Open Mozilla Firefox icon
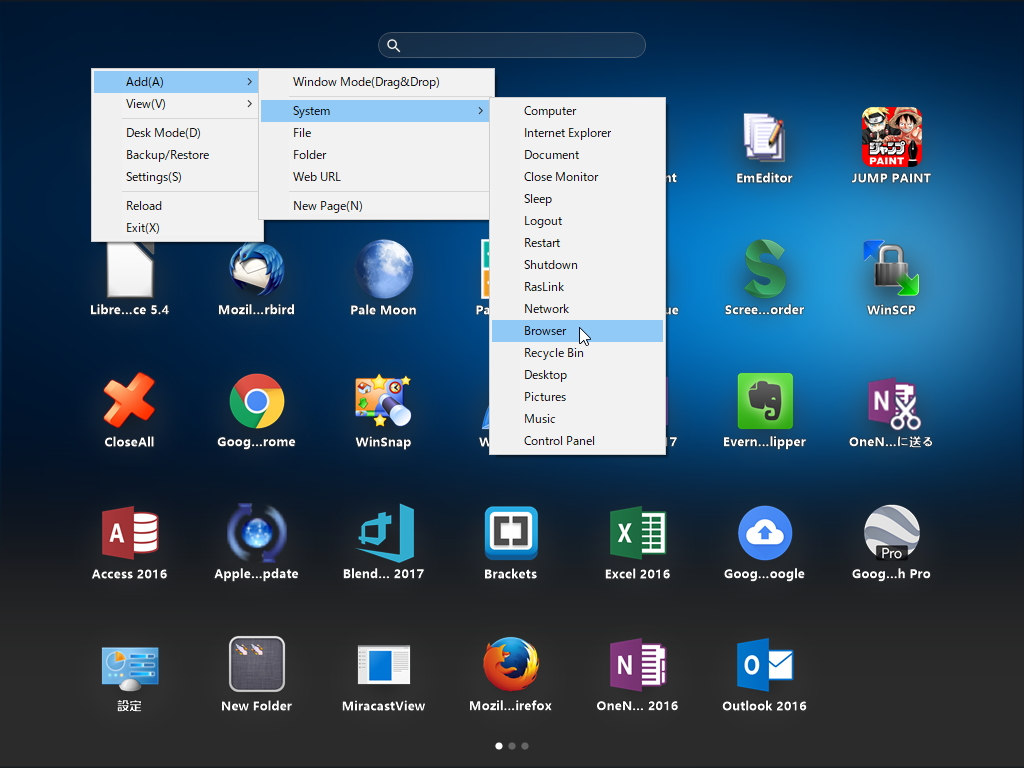This screenshot has width=1024, height=768. point(511,664)
